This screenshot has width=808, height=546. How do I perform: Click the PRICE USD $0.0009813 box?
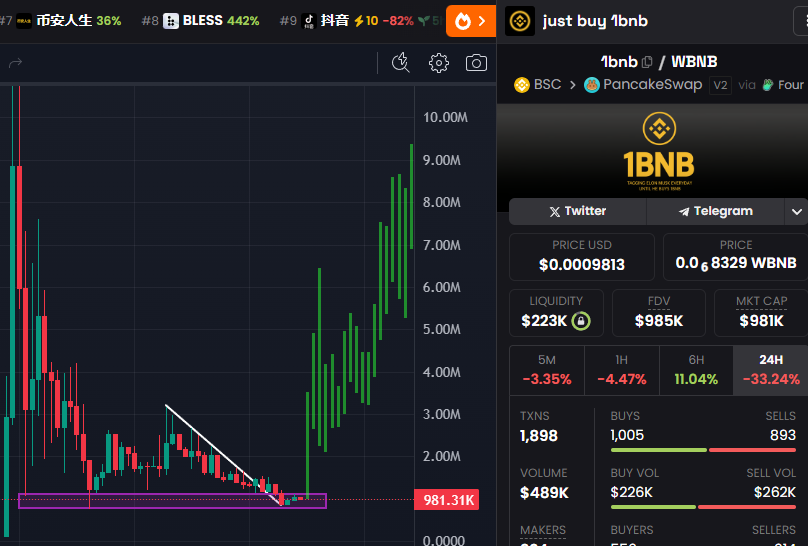(x=582, y=257)
